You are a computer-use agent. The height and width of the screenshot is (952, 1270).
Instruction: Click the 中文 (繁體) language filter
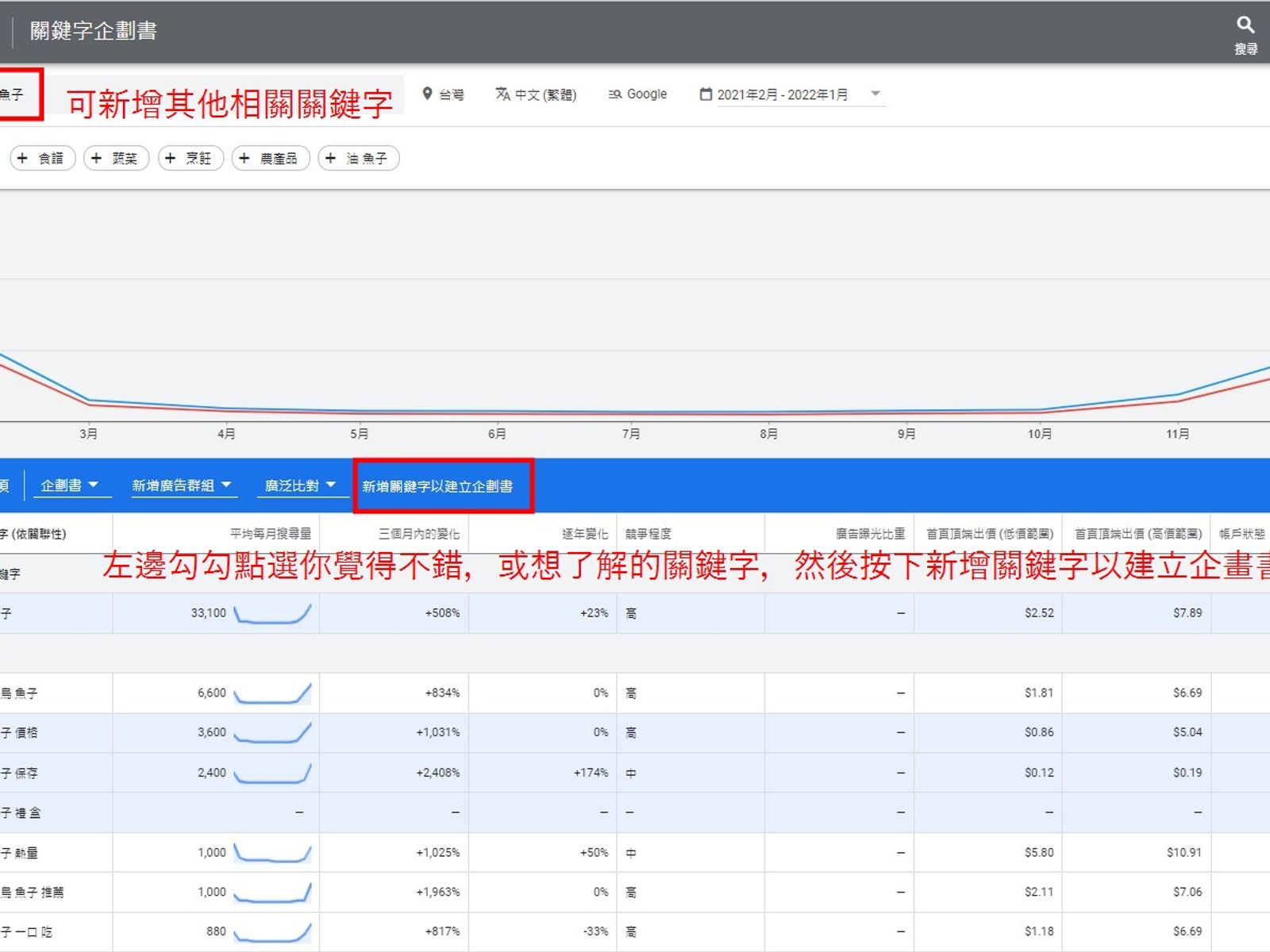[537, 94]
